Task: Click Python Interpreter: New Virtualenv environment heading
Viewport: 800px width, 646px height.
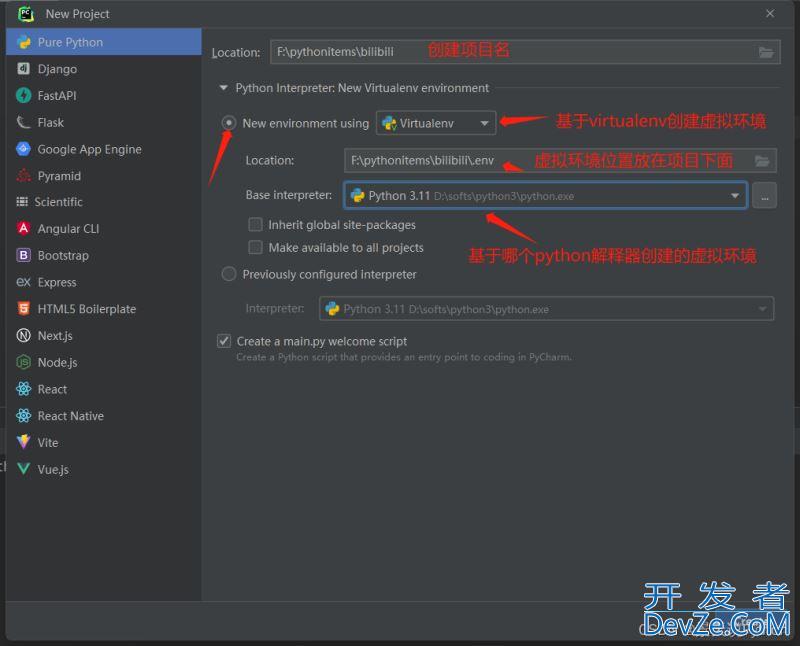Action: (362, 88)
